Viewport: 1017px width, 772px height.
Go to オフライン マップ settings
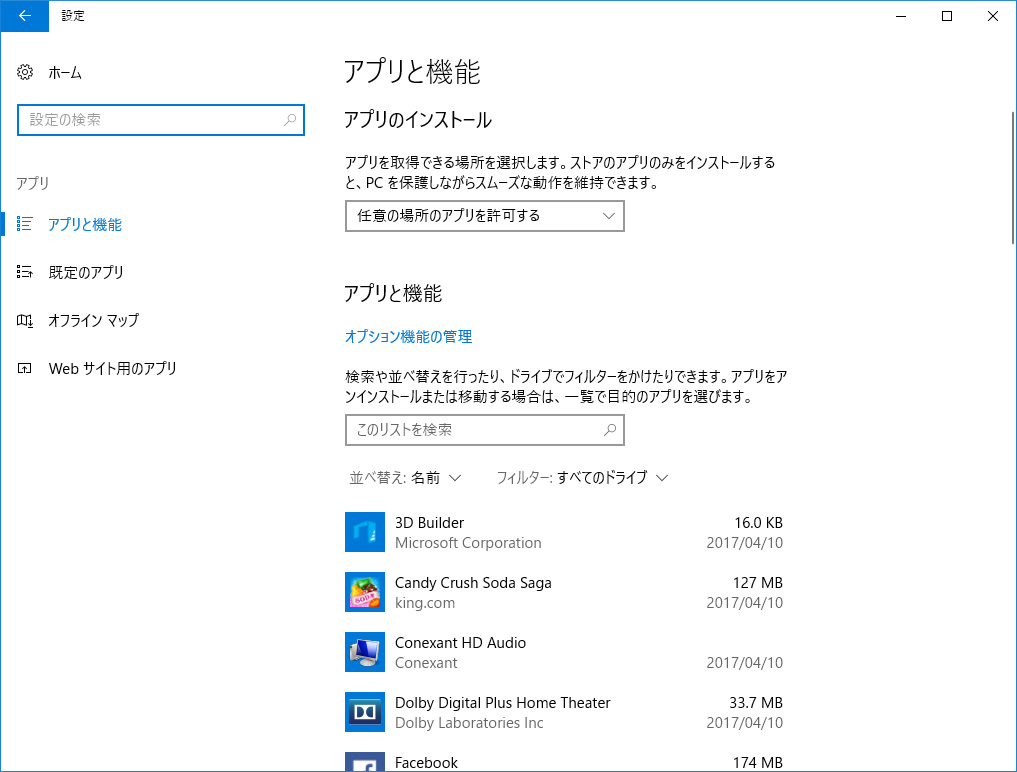(x=93, y=320)
